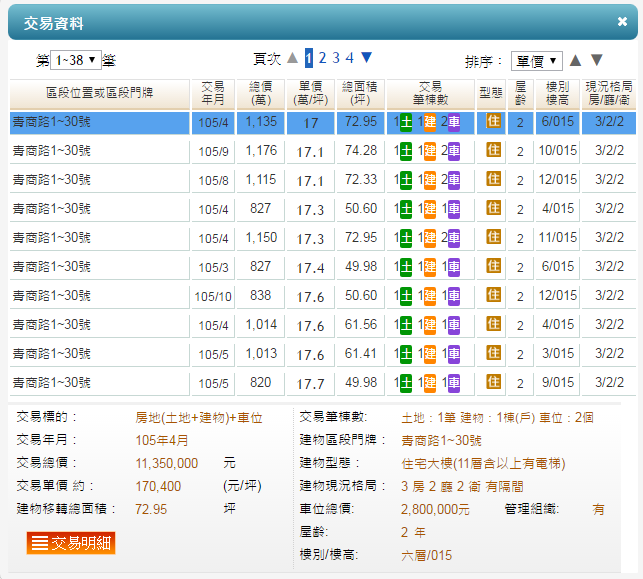The height and width of the screenshot is (579, 643).
Task: Click the purple 車 parking icon in third row
Action: [x=453, y=181]
